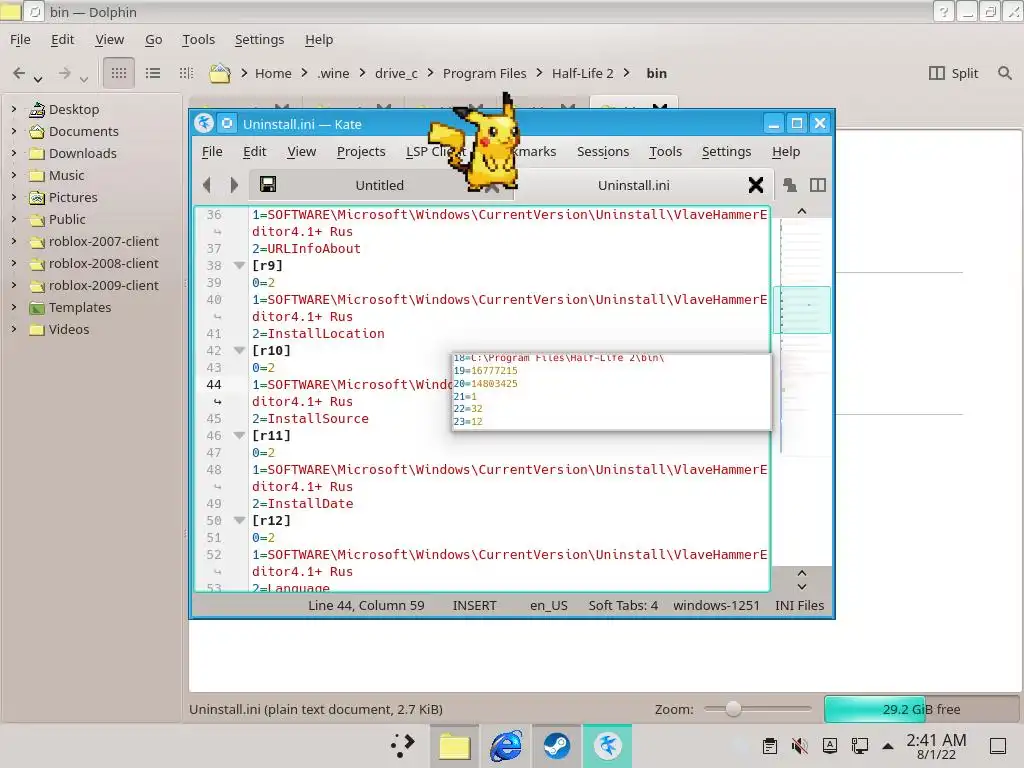Viewport: 1024px width, 768px height.
Task: Click the Kate application icon in its title bar
Action: click(204, 123)
